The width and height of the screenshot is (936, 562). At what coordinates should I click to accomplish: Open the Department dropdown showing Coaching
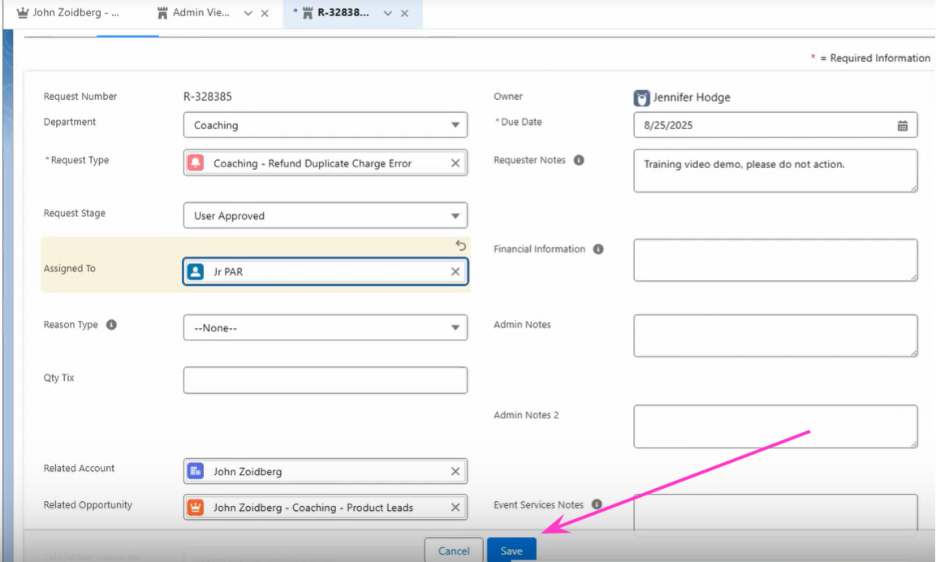click(325, 125)
